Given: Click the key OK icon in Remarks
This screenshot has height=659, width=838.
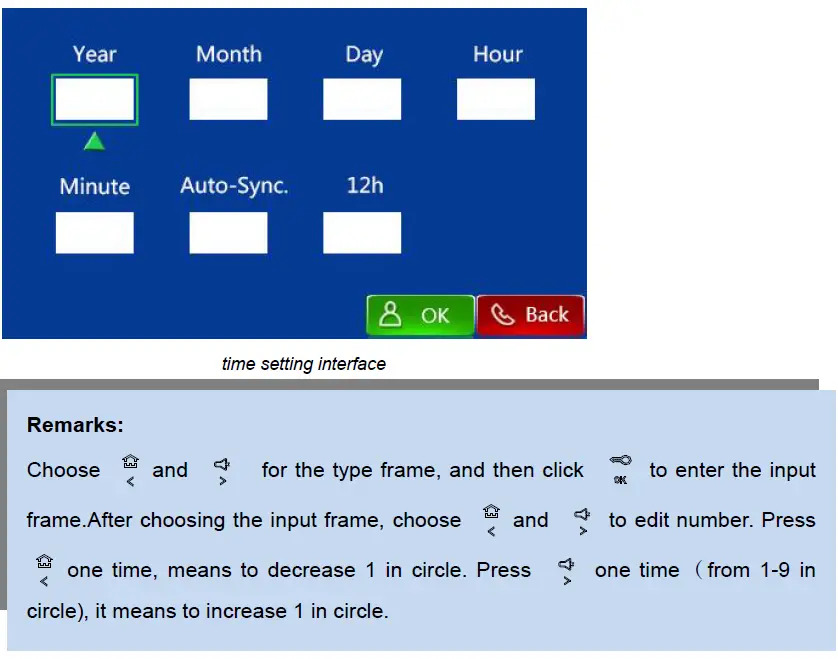Looking at the screenshot, I should [620, 468].
